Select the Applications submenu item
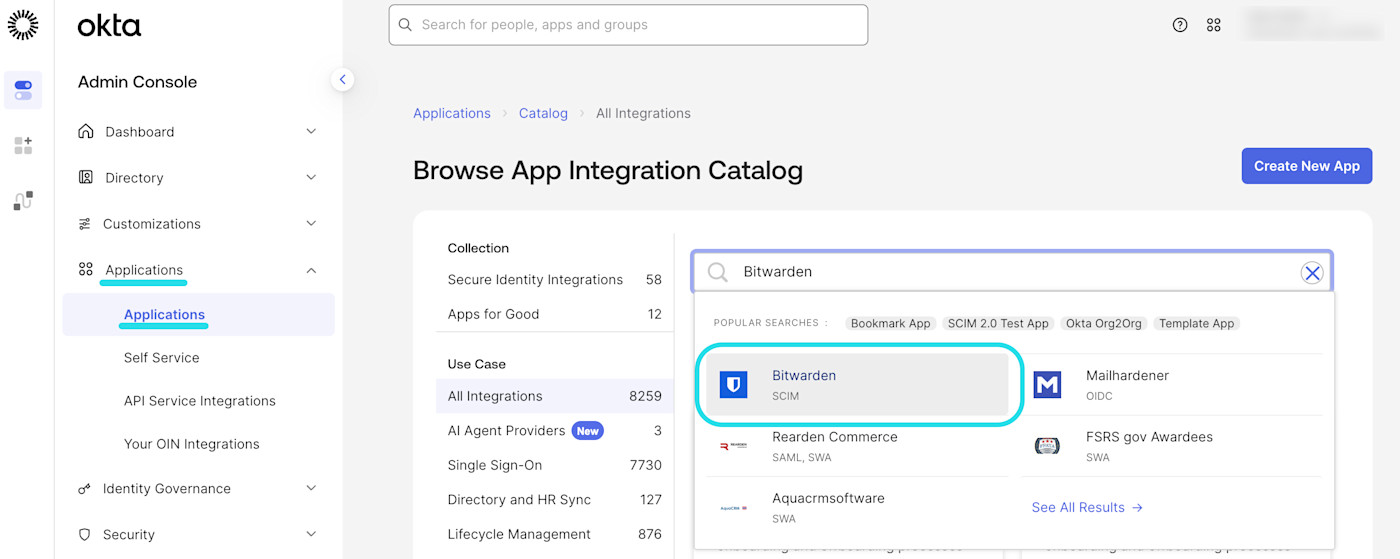The image size is (1400, 559). pyautogui.click(x=198, y=314)
